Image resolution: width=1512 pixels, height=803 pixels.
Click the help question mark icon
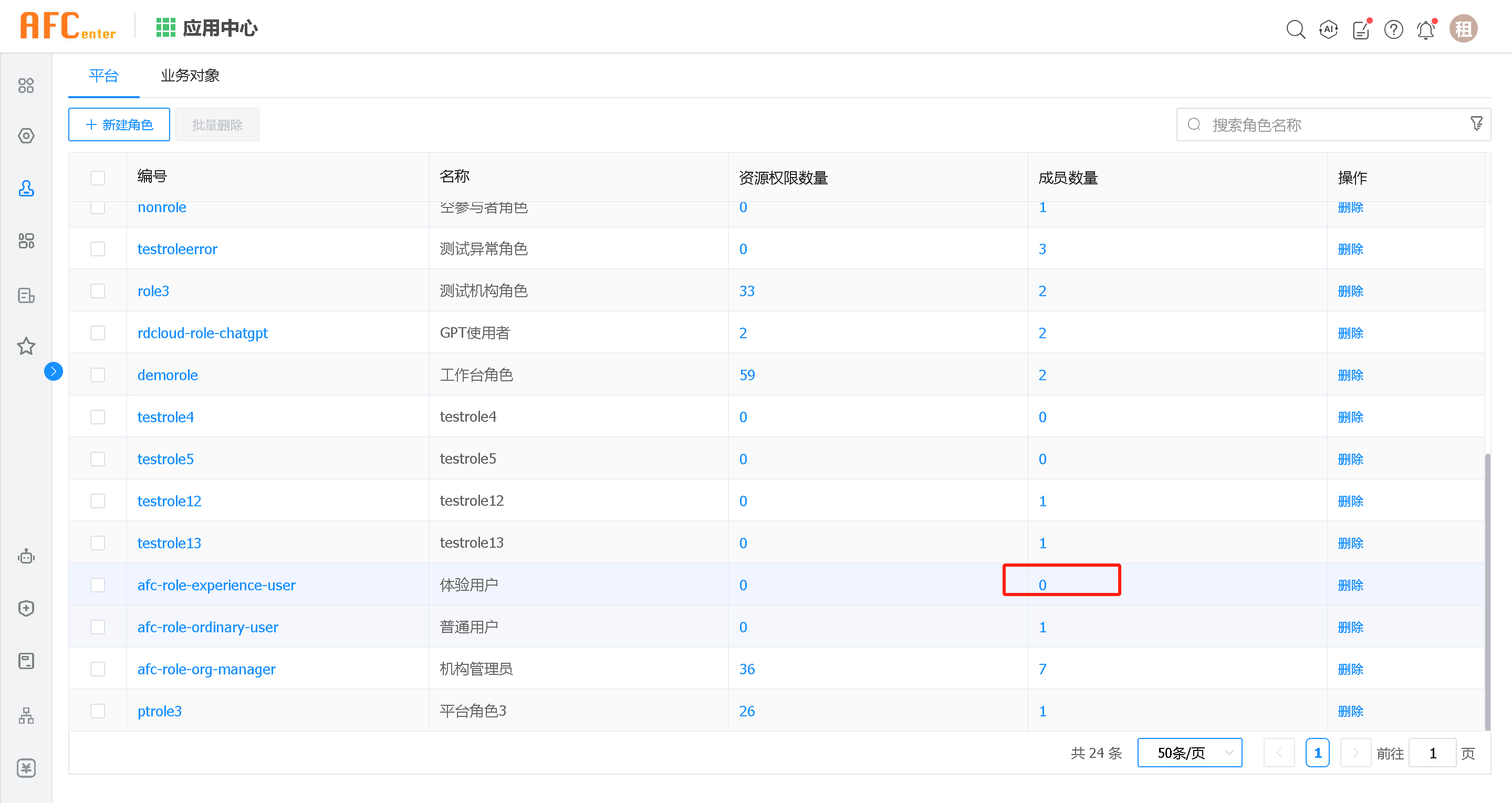point(1393,29)
